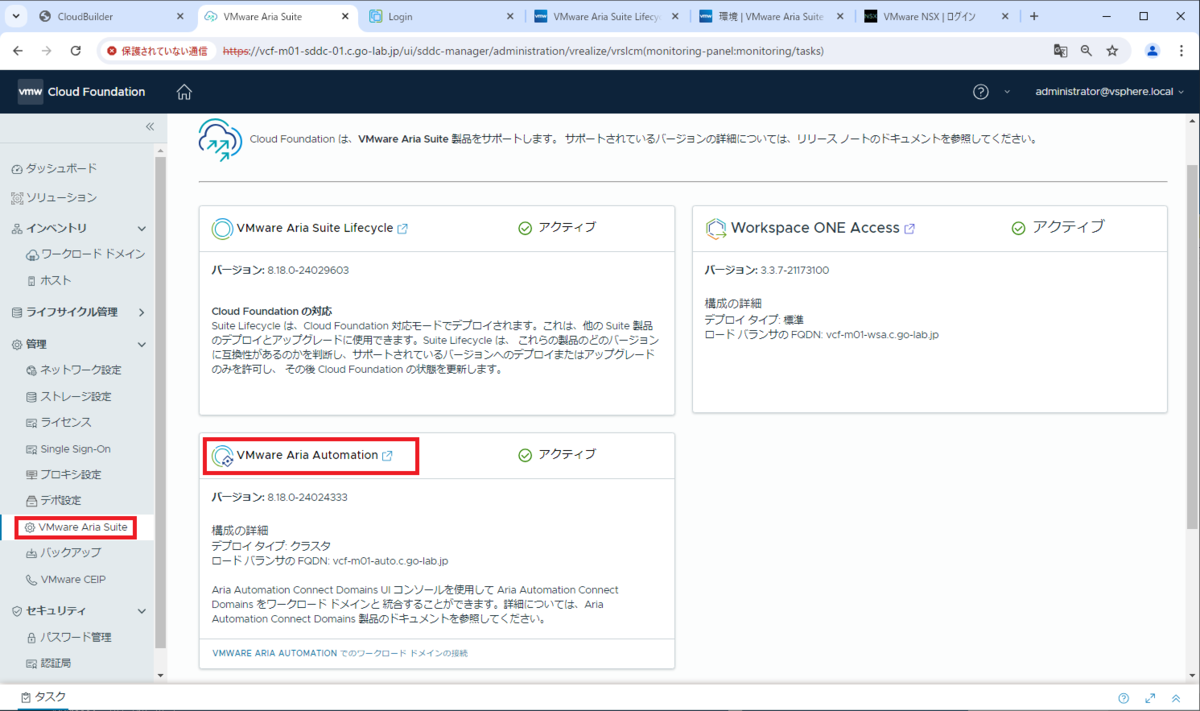Open バックアップ page
This screenshot has height=711, width=1200.
pos(64,552)
